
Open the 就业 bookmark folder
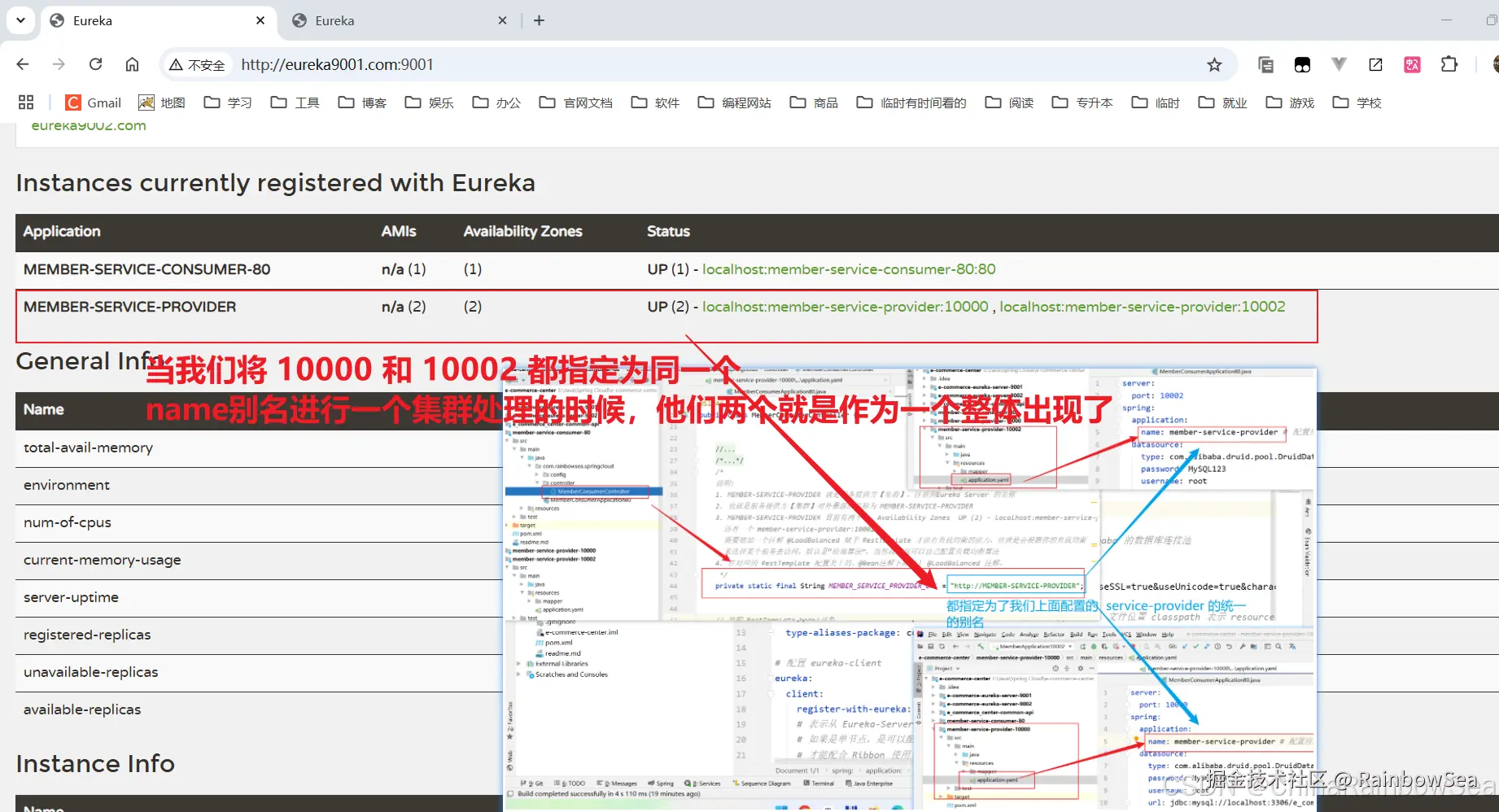click(x=1222, y=103)
